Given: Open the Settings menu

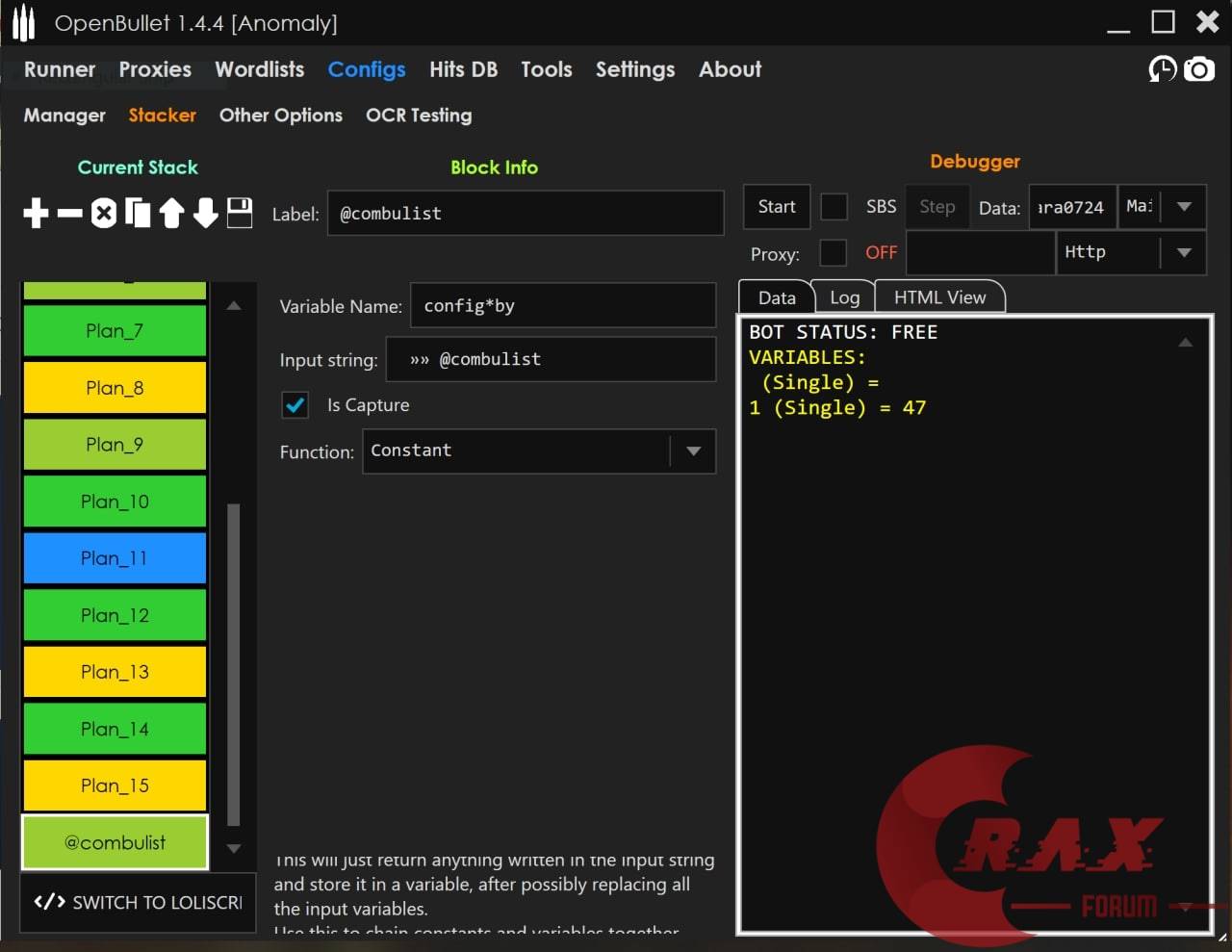Looking at the screenshot, I should (635, 69).
